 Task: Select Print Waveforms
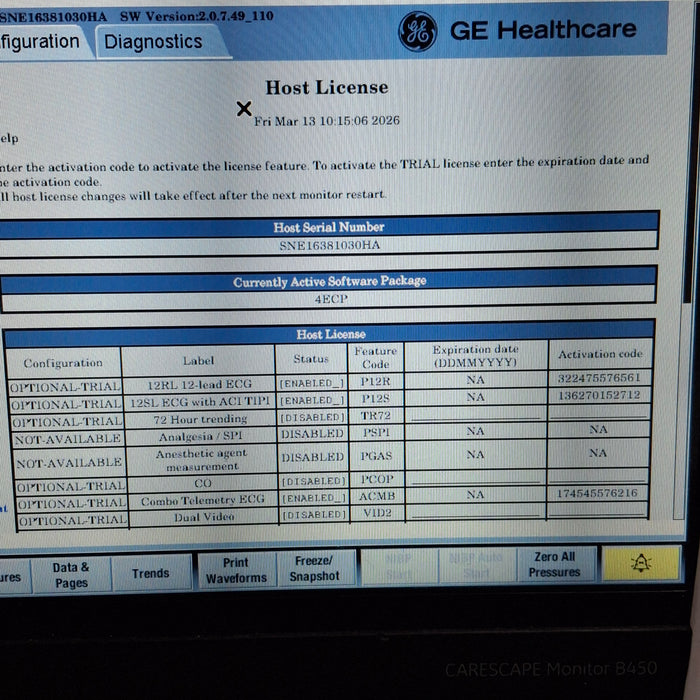point(236,570)
